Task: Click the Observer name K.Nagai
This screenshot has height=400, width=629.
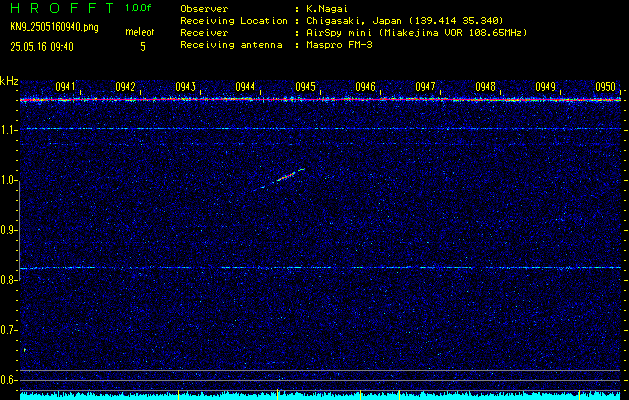Action: coord(327,9)
